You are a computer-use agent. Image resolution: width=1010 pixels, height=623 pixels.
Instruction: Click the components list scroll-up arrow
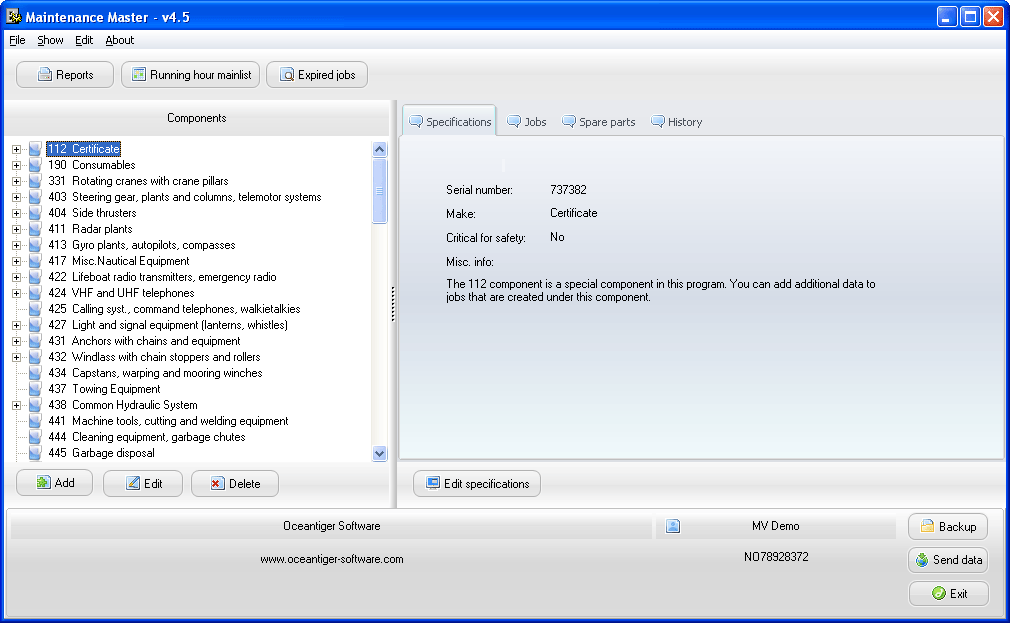pos(379,149)
